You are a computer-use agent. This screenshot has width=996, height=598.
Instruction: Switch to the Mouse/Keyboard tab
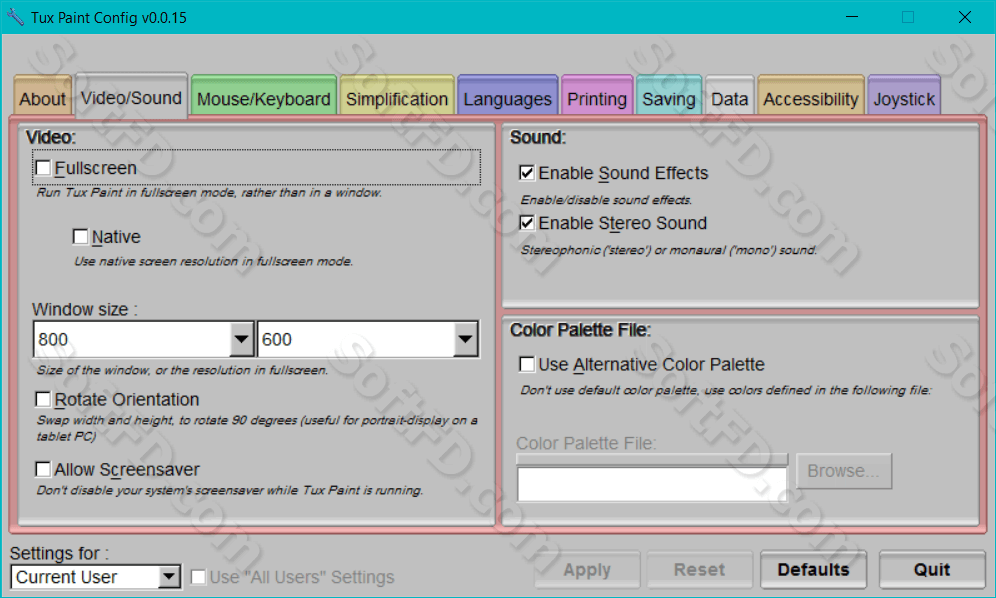tap(264, 97)
